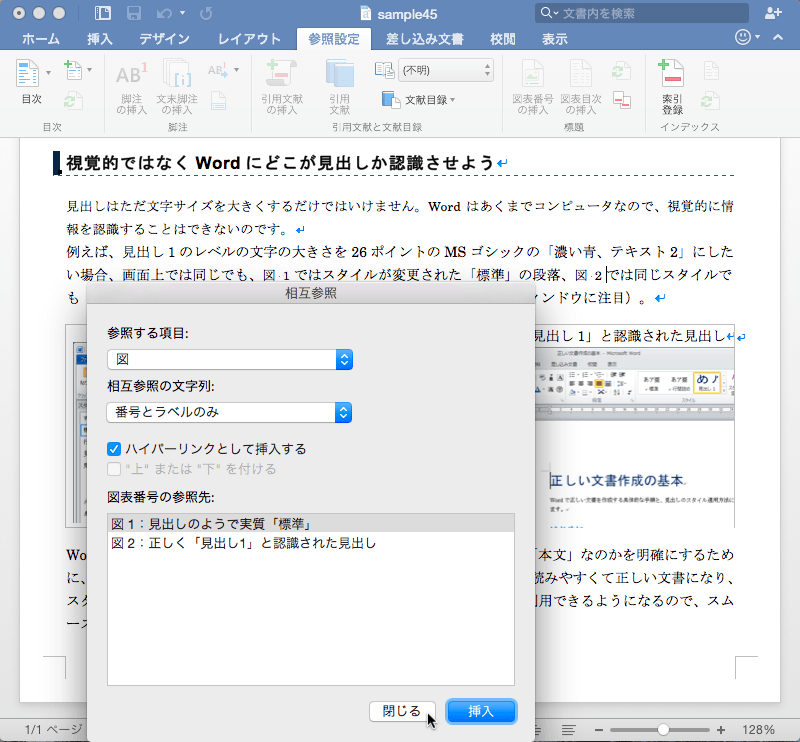Click the right screenshot thumbnail in document
800x742 pixels.
coord(635,438)
